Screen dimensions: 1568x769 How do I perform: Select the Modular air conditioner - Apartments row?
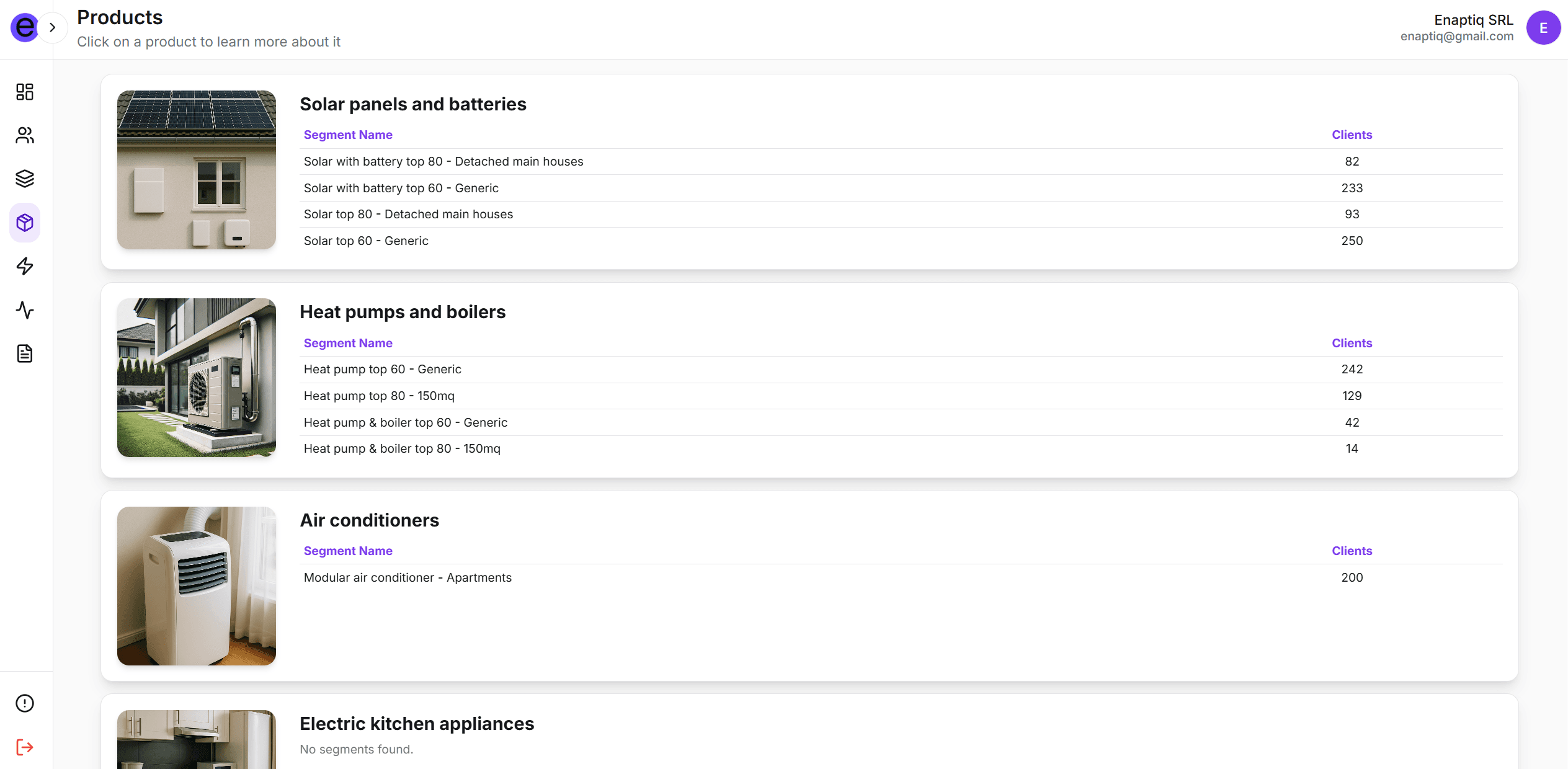click(x=408, y=577)
